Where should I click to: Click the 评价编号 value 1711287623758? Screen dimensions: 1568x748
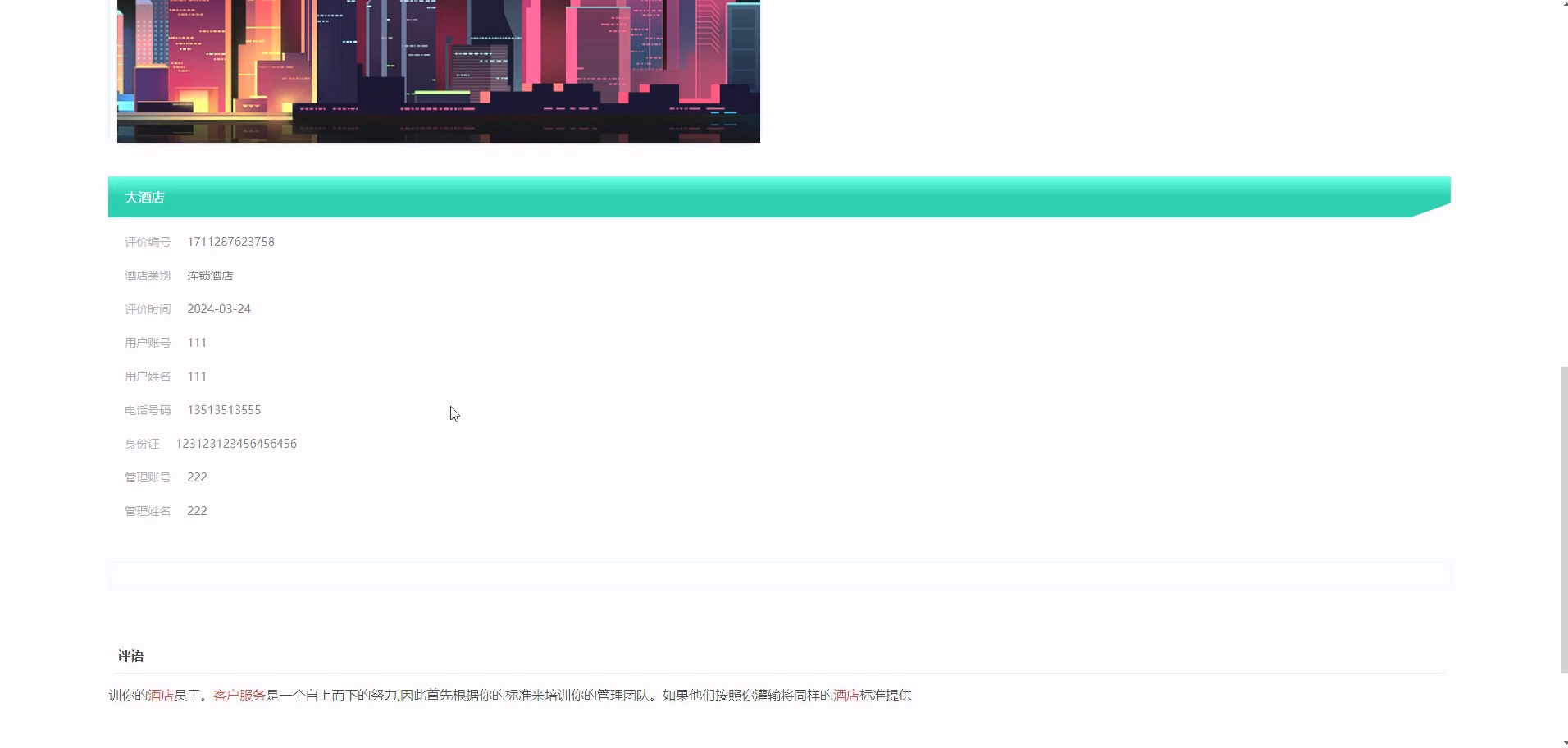click(x=230, y=241)
